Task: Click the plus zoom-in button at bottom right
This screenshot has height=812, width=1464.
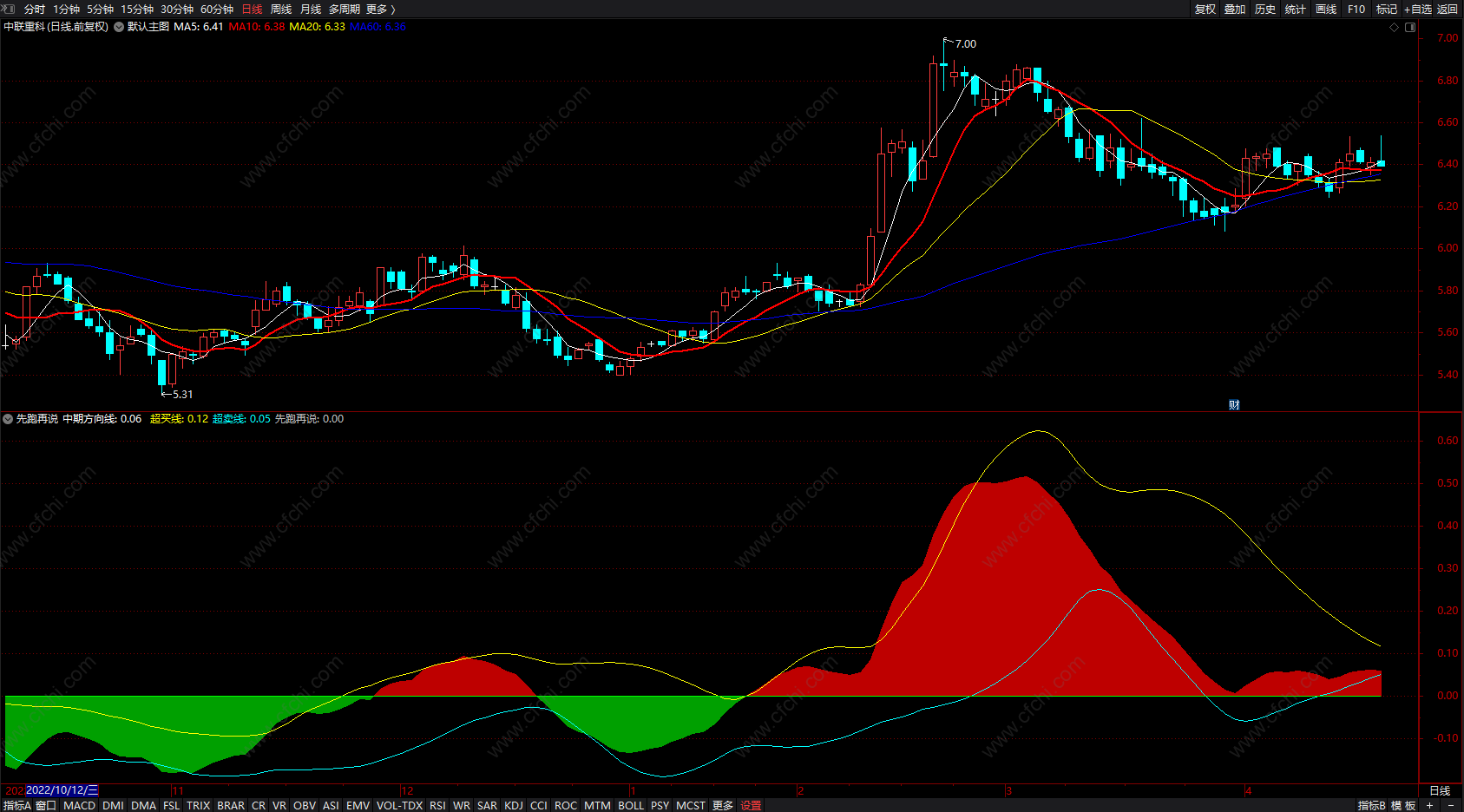Action: point(1429,805)
